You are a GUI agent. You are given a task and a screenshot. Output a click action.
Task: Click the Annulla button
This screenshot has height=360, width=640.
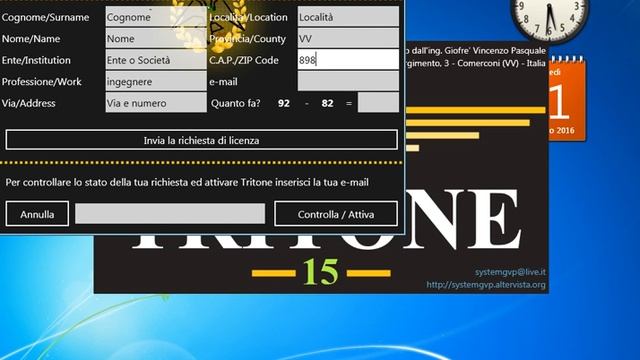[x=37, y=213]
